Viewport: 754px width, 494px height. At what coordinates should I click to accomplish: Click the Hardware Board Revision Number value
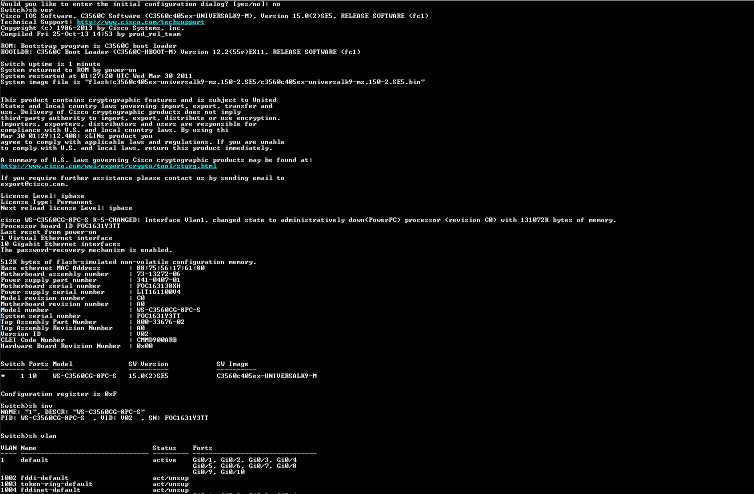pos(145,346)
